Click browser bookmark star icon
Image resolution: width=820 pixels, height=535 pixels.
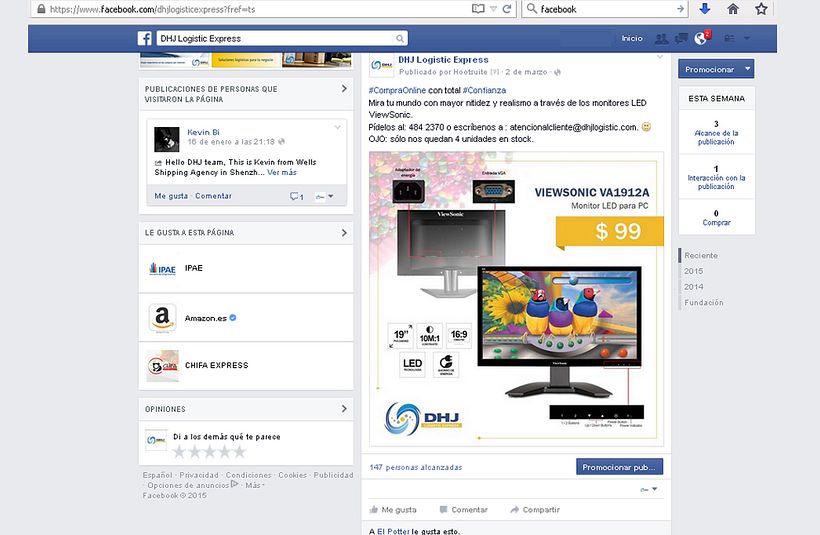tap(761, 8)
